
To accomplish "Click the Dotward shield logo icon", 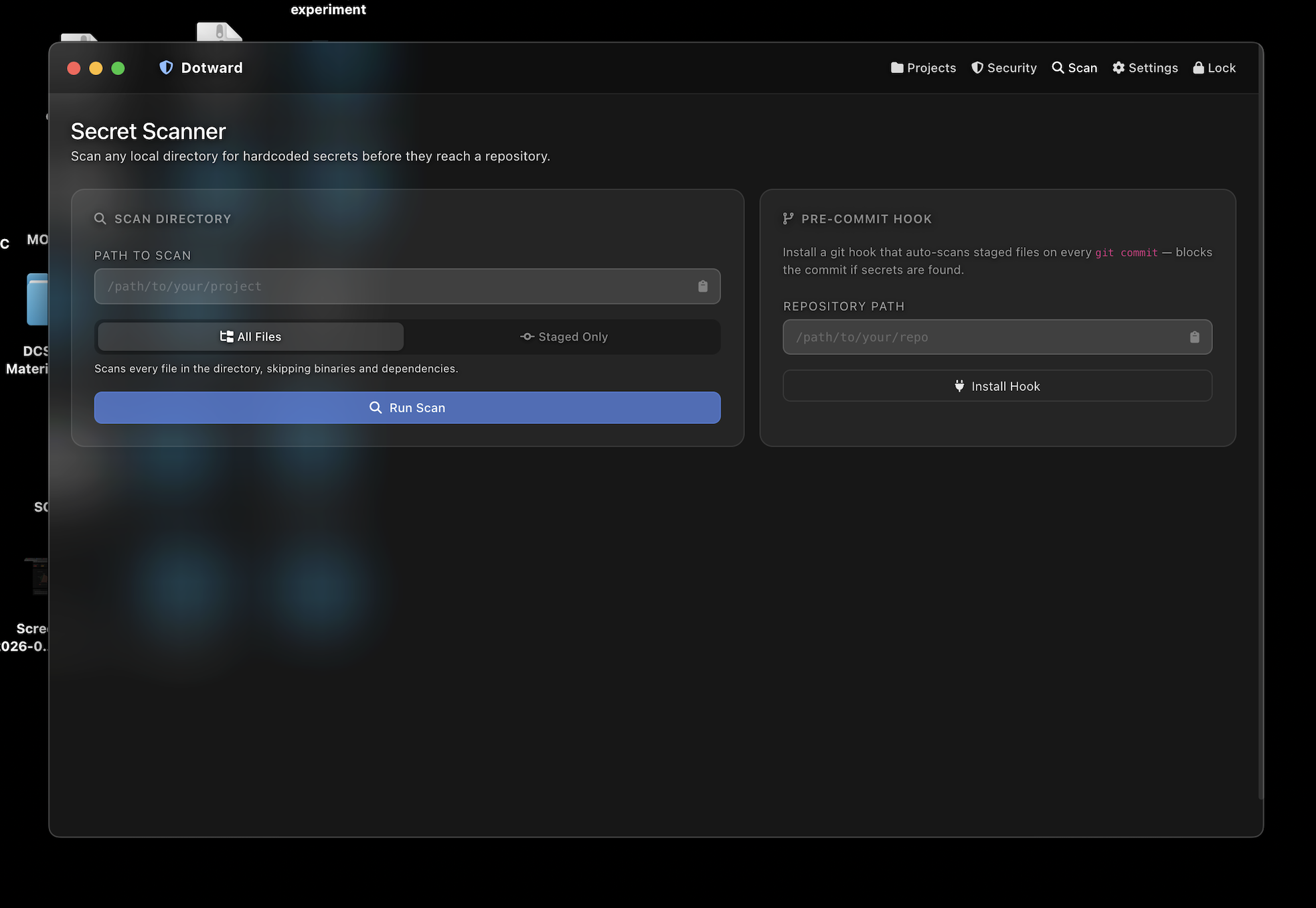I will pyautogui.click(x=166, y=68).
